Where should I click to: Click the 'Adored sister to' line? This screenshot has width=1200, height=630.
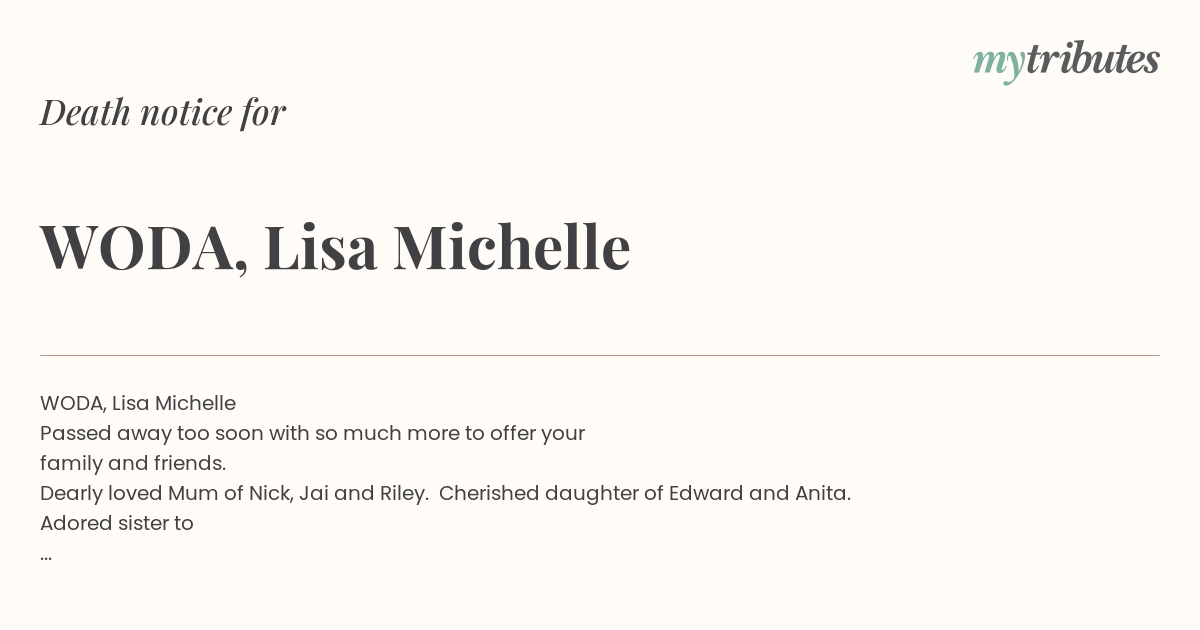117,523
